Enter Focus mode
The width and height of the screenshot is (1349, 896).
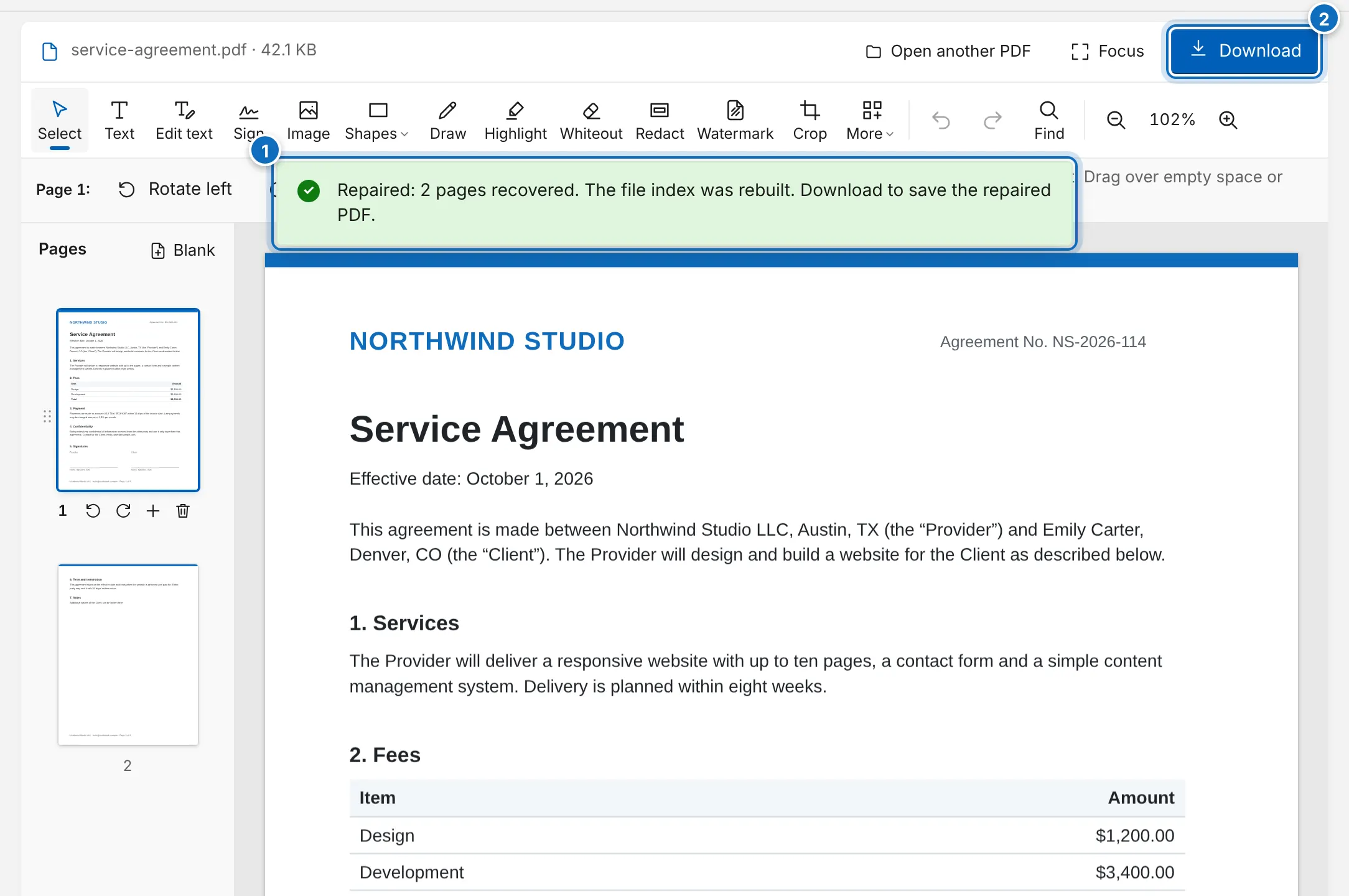click(x=1108, y=51)
